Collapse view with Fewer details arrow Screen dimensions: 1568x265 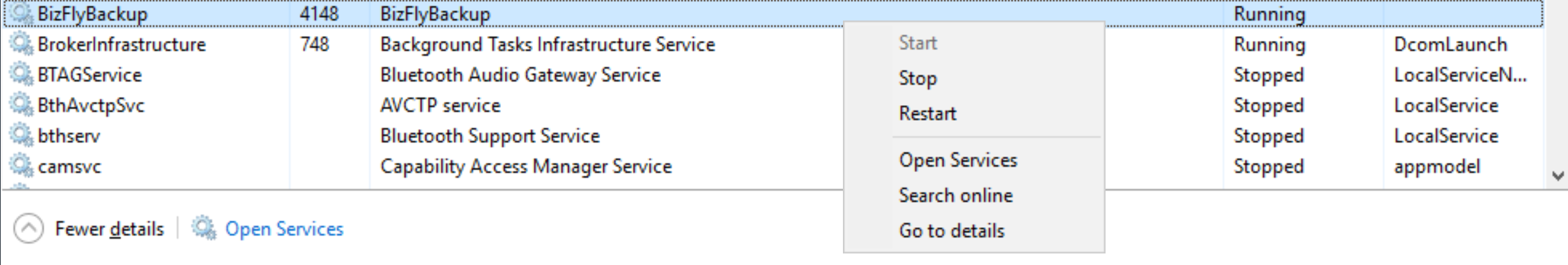coord(28,228)
